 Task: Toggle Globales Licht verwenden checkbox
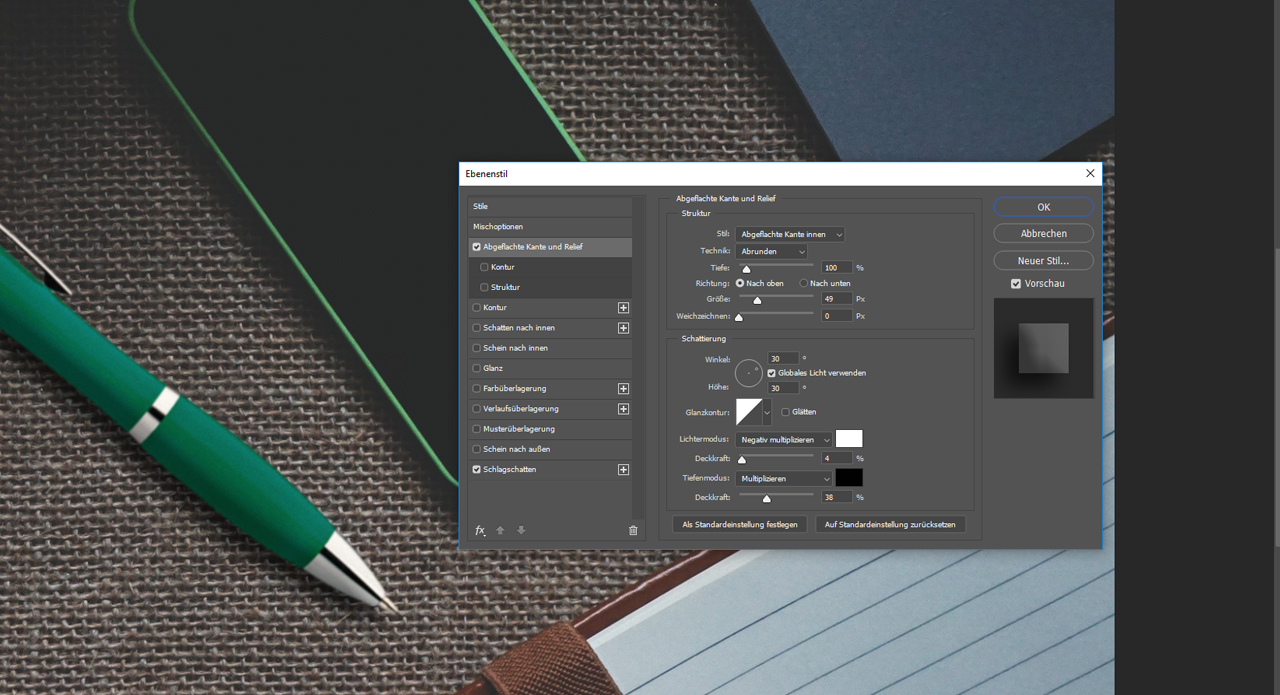click(772, 373)
